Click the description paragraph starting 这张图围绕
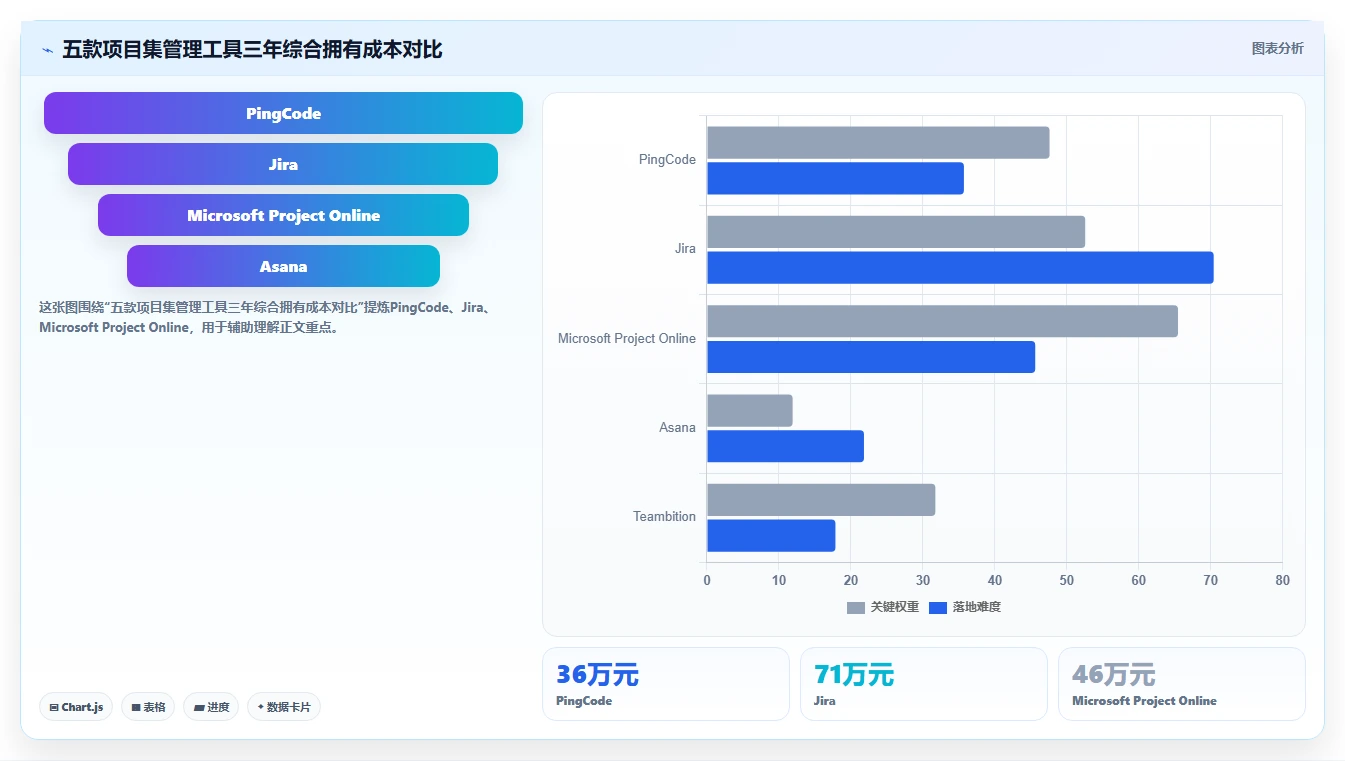 click(x=266, y=317)
